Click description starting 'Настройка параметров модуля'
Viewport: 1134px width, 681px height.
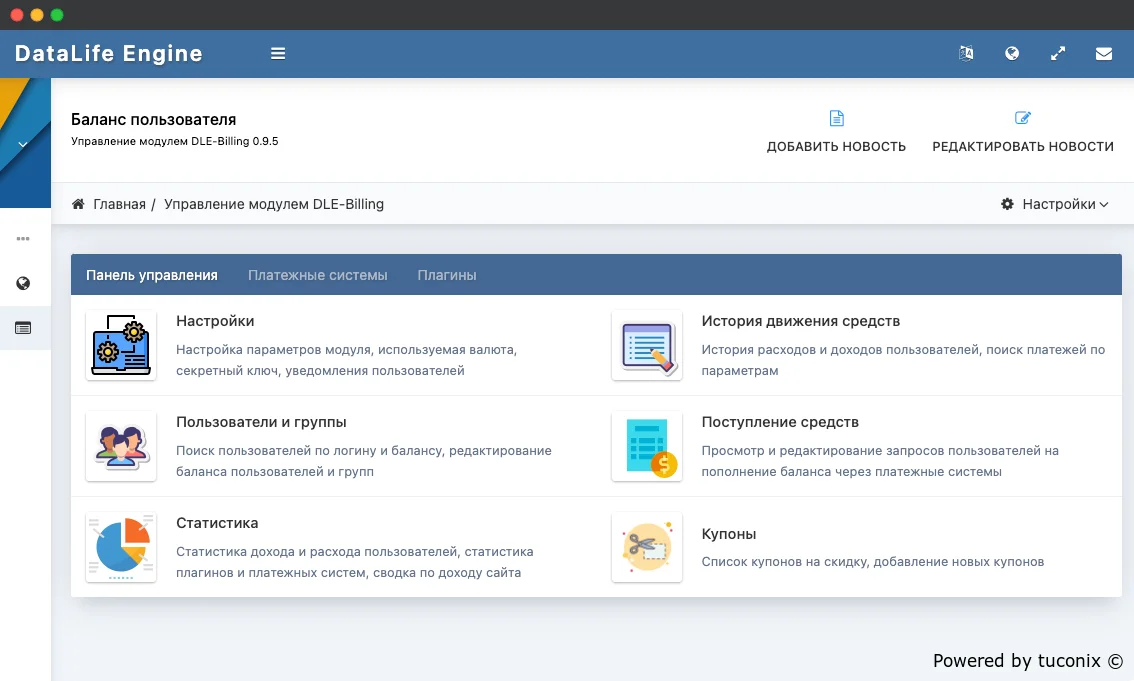click(x=346, y=360)
